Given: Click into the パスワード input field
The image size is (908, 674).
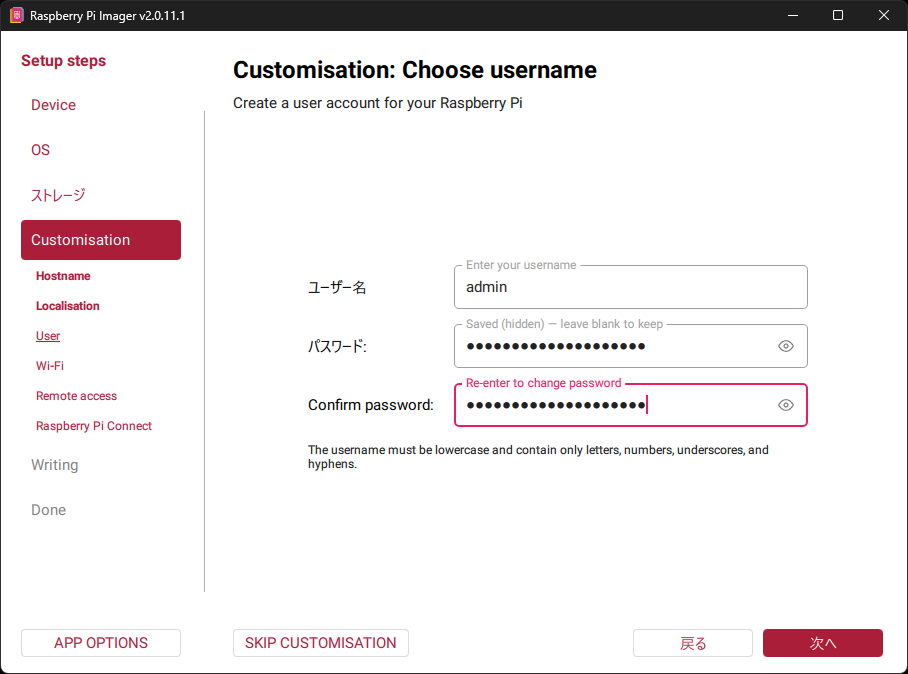Looking at the screenshot, I should (x=631, y=346).
